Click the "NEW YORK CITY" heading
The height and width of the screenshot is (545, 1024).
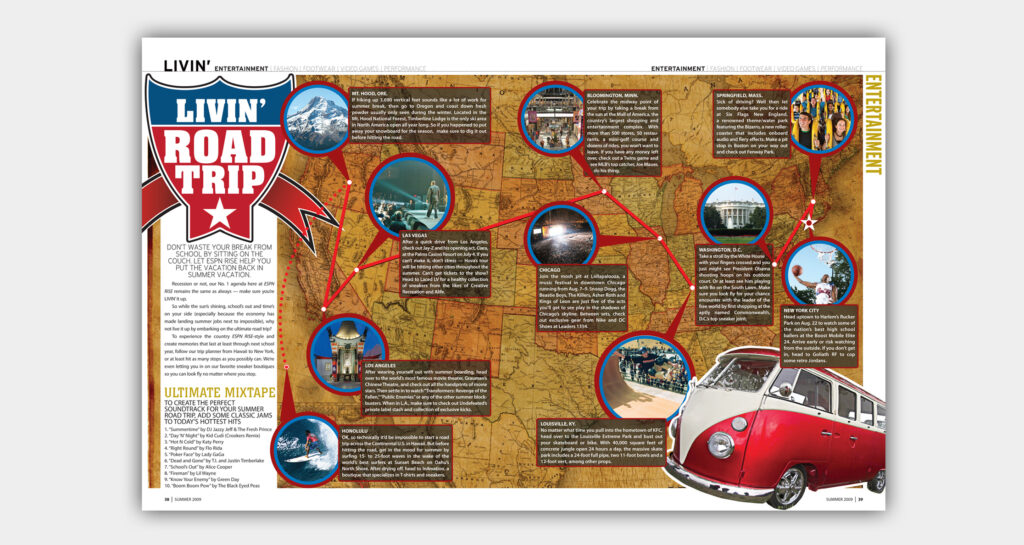pyautogui.click(x=801, y=311)
